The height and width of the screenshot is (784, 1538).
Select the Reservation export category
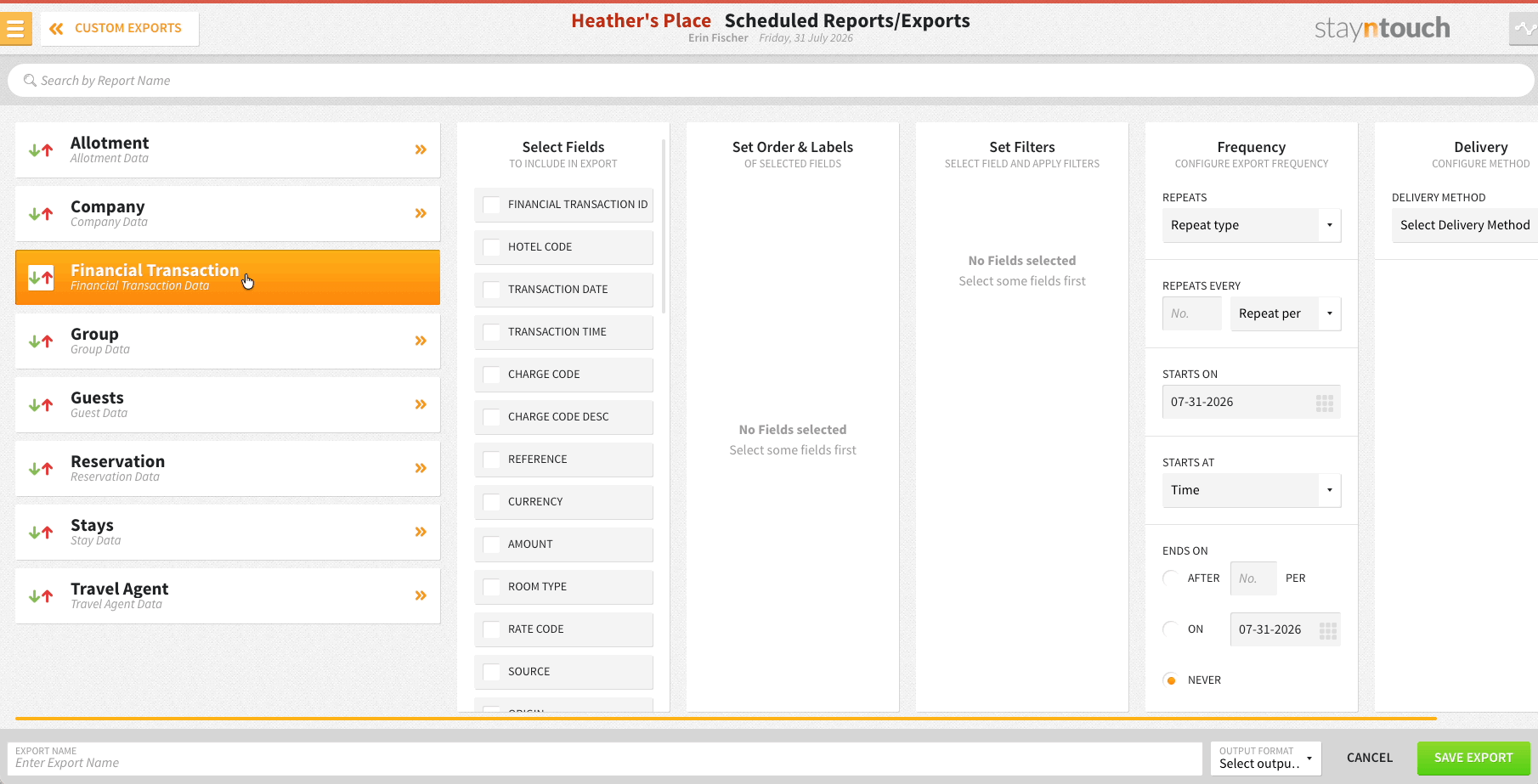[x=228, y=468]
